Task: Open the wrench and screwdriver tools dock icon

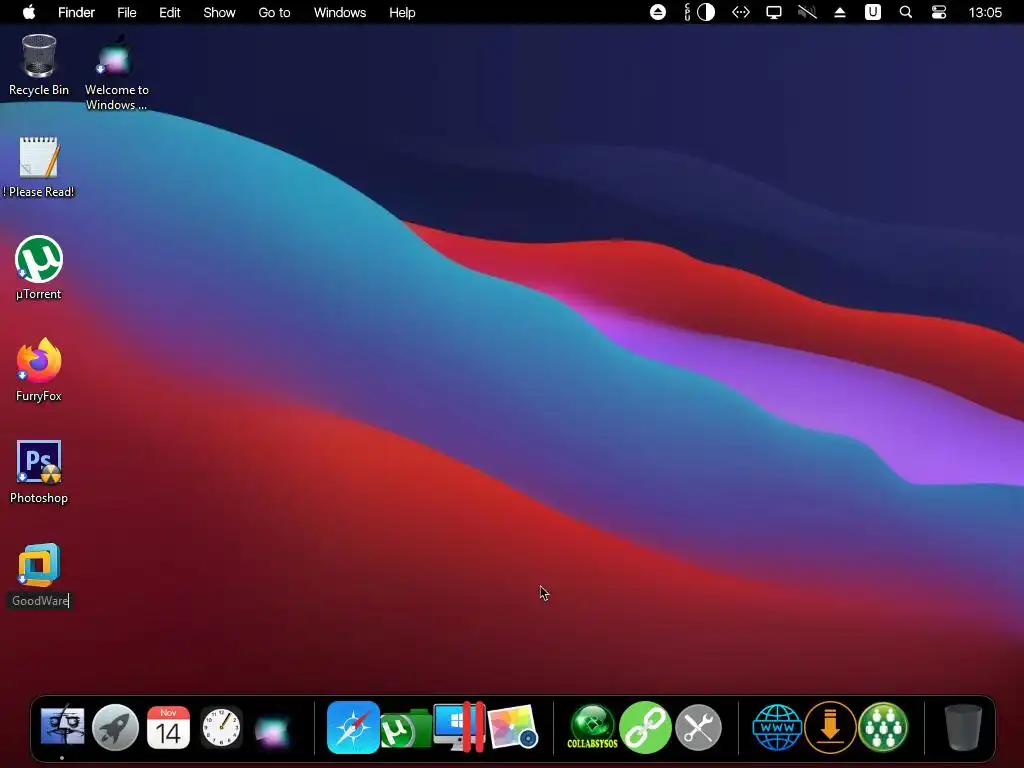Action: pyautogui.click(x=698, y=727)
